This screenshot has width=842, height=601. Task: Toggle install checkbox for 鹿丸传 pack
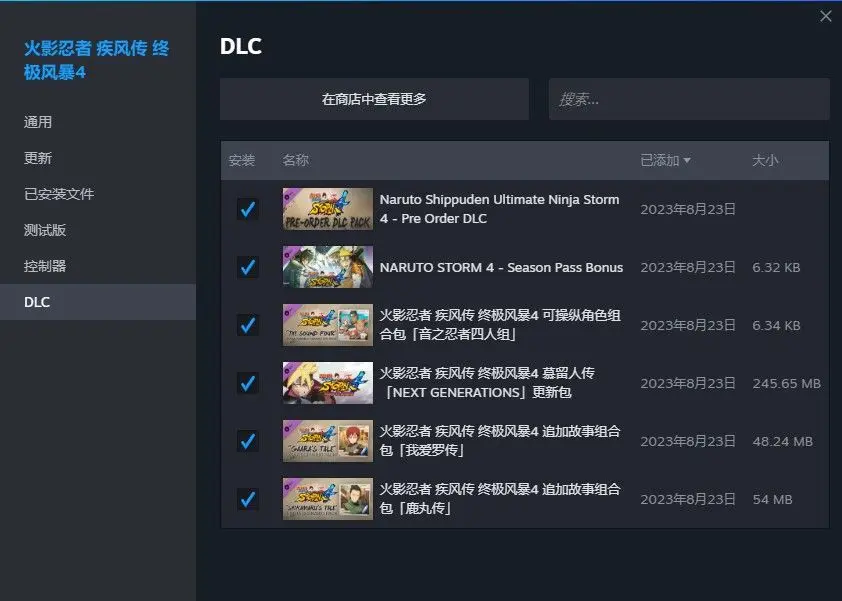pyautogui.click(x=248, y=499)
